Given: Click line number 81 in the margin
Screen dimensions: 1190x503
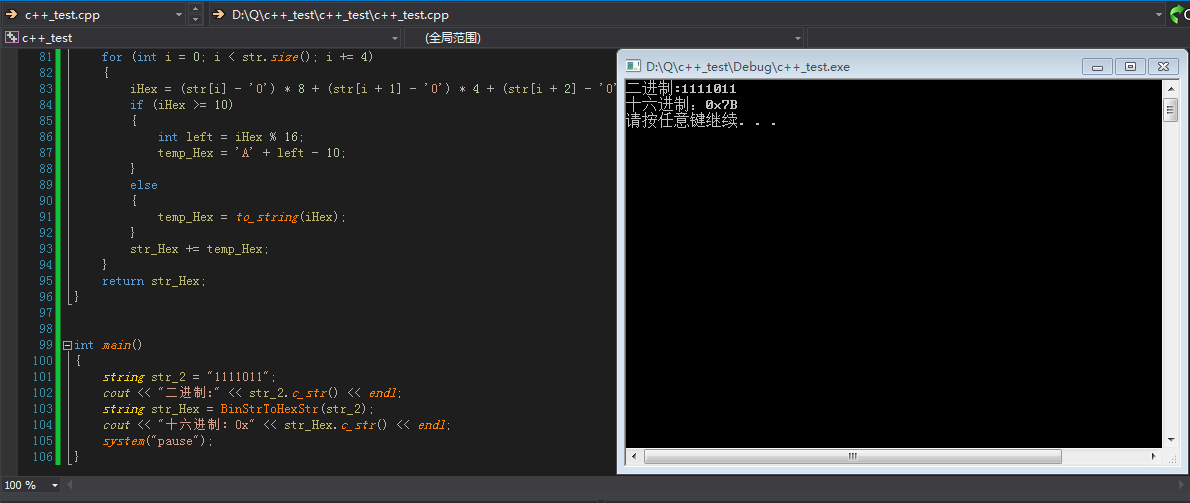Looking at the screenshot, I should [45, 58].
